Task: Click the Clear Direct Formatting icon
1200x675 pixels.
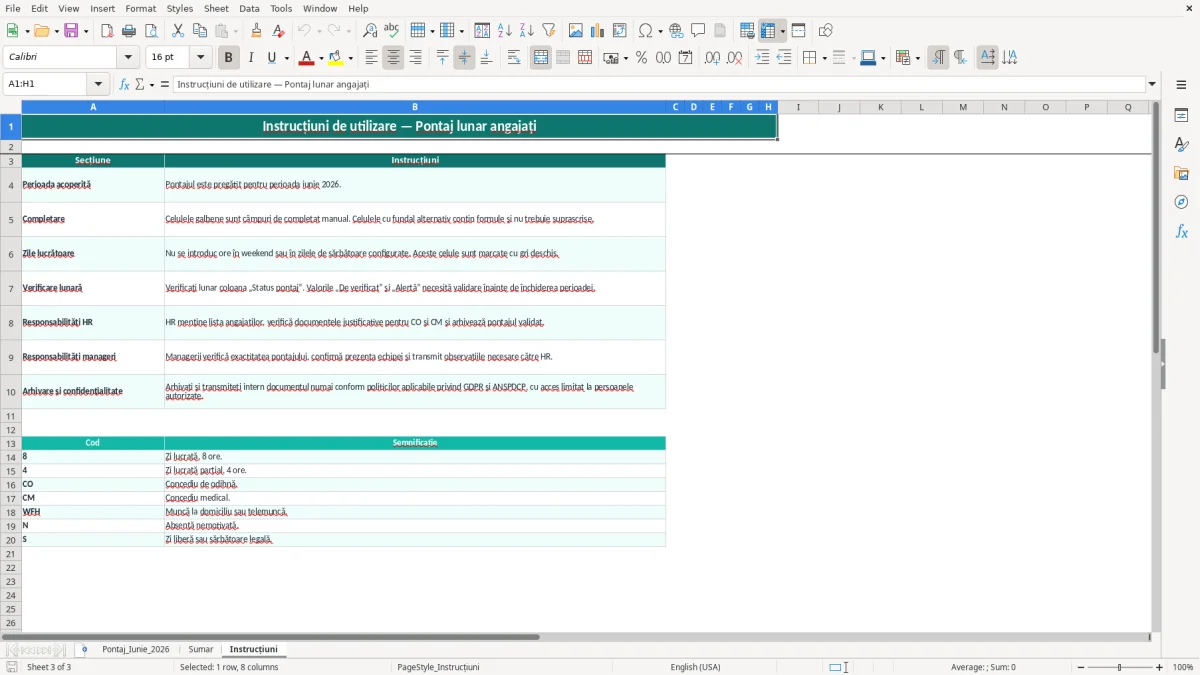Action: click(278, 31)
